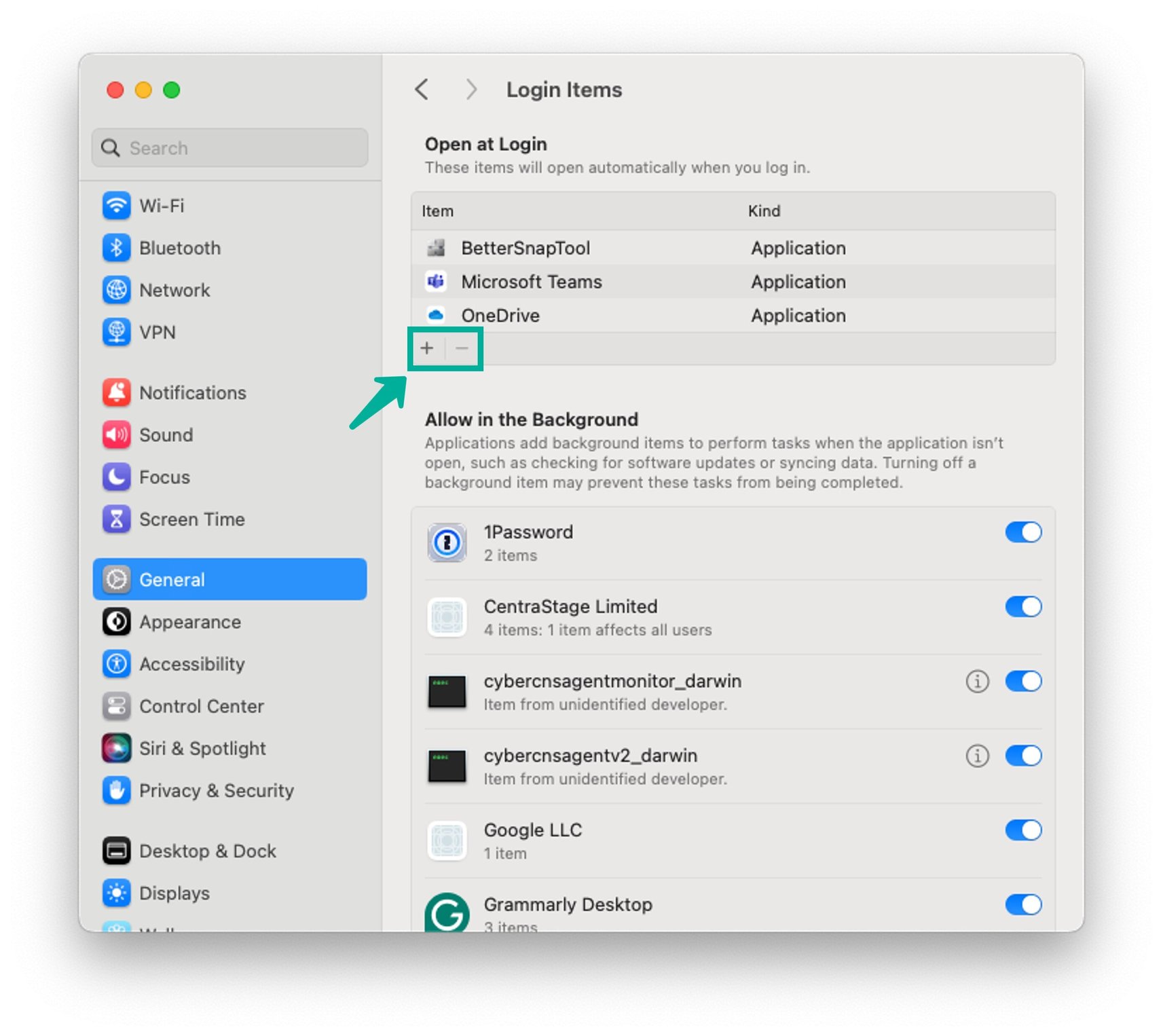Open Siri & Spotlight settings
This screenshot has width=1163, height=1036.
pyautogui.click(x=116, y=748)
